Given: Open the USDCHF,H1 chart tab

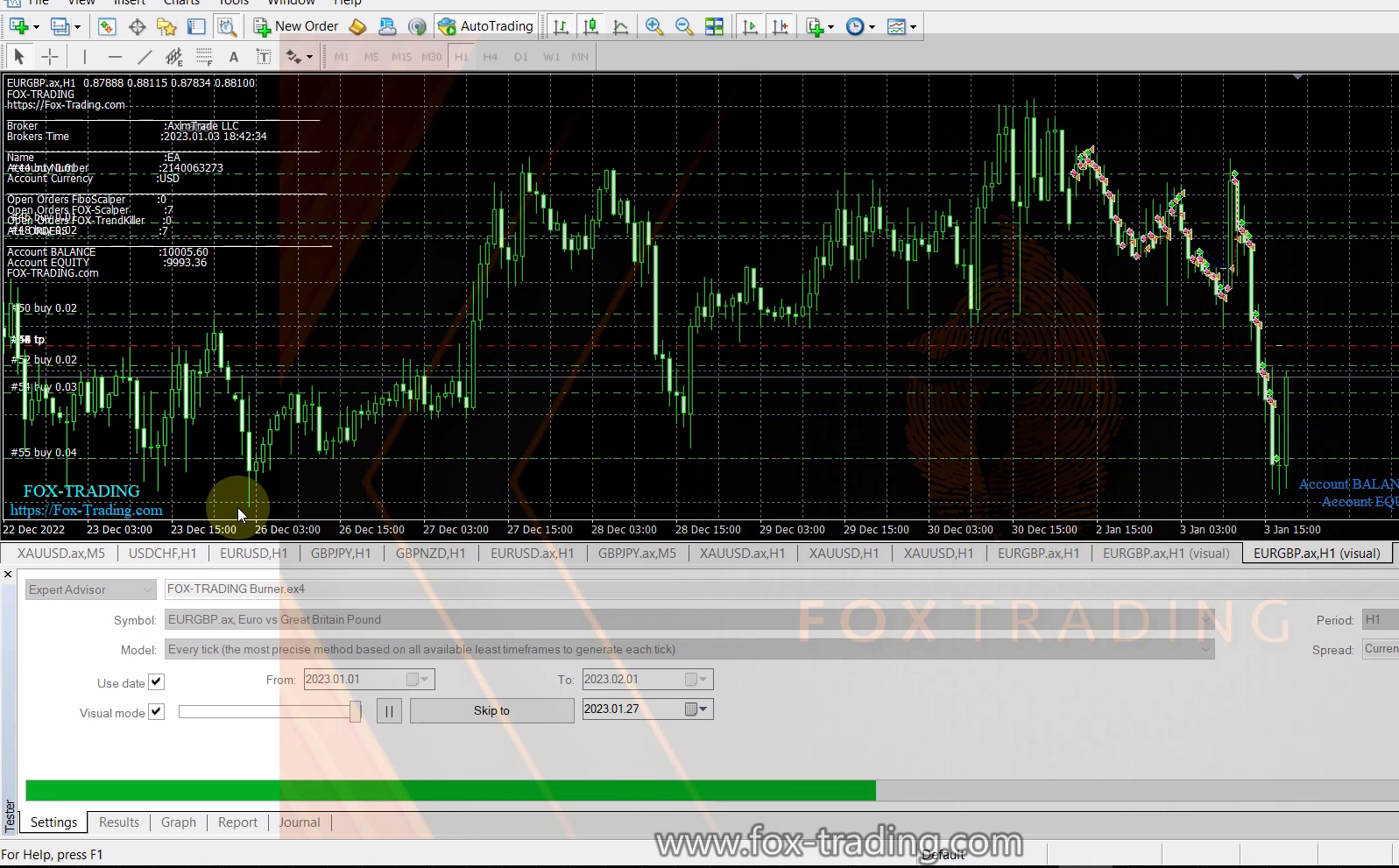Looking at the screenshot, I should click(163, 554).
